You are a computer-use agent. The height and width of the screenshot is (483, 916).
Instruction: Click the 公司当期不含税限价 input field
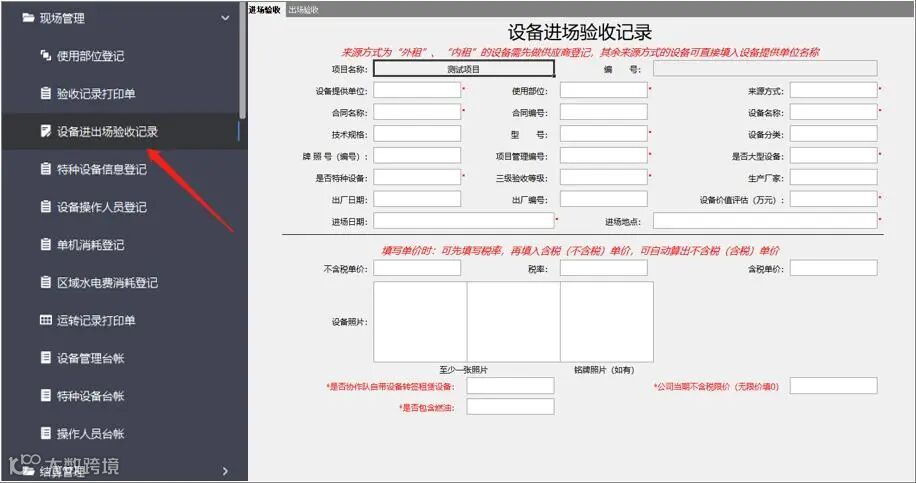tap(834, 385)
